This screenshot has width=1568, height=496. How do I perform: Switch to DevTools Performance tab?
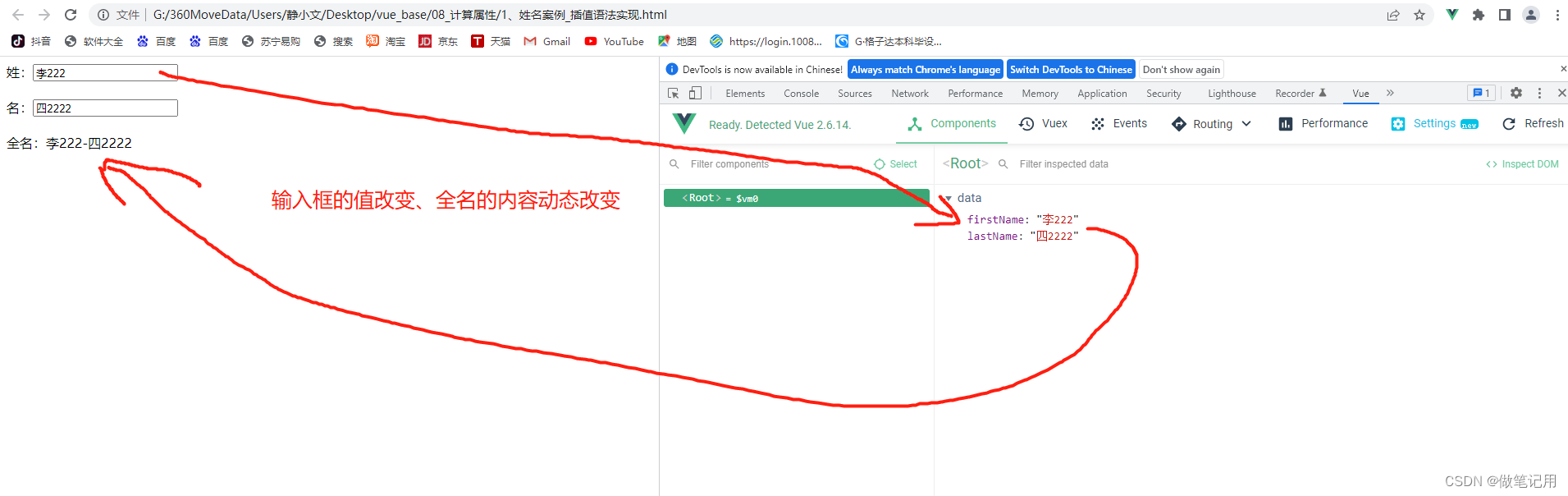(975, 94)
